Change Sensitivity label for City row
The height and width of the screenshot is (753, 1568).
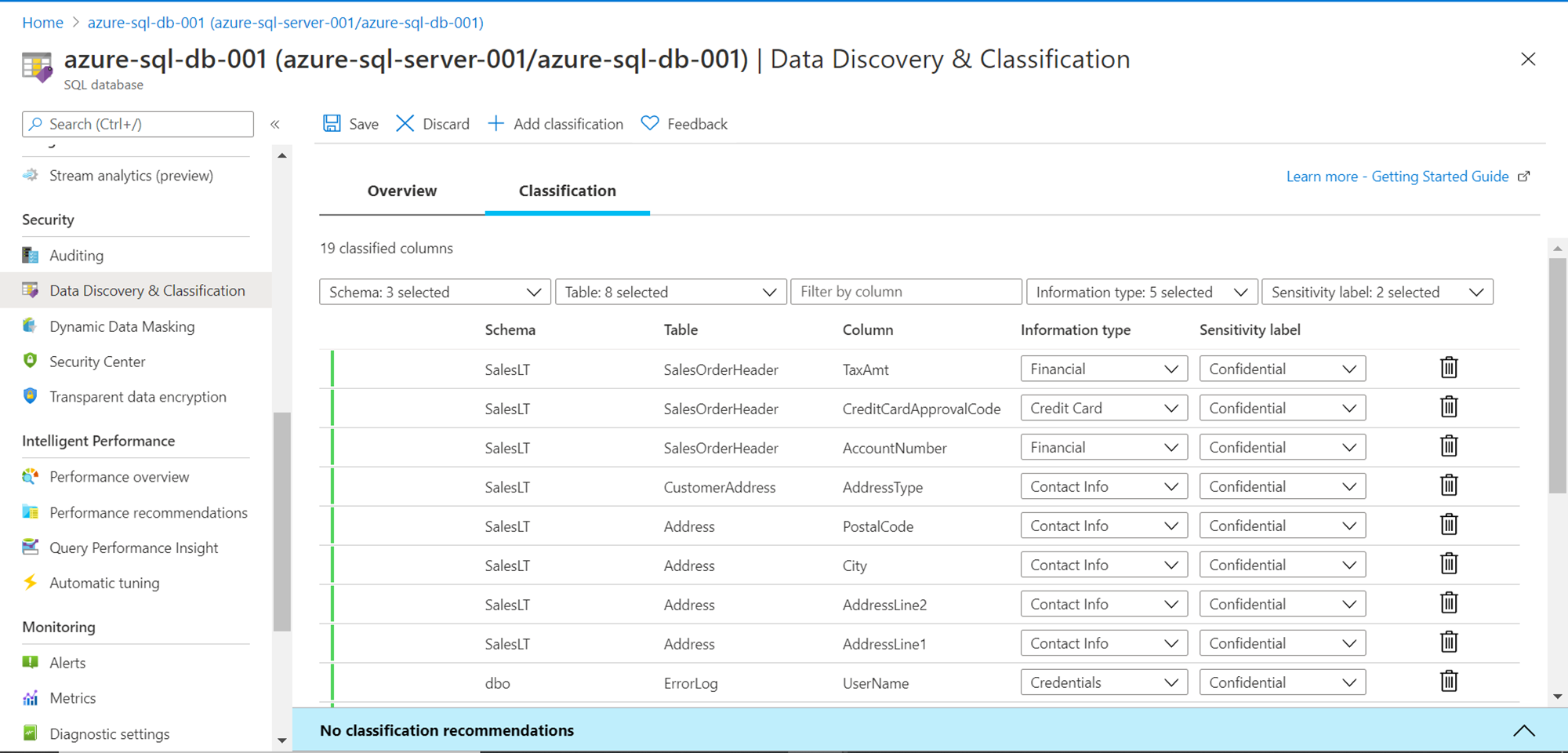coord(1283,565)
